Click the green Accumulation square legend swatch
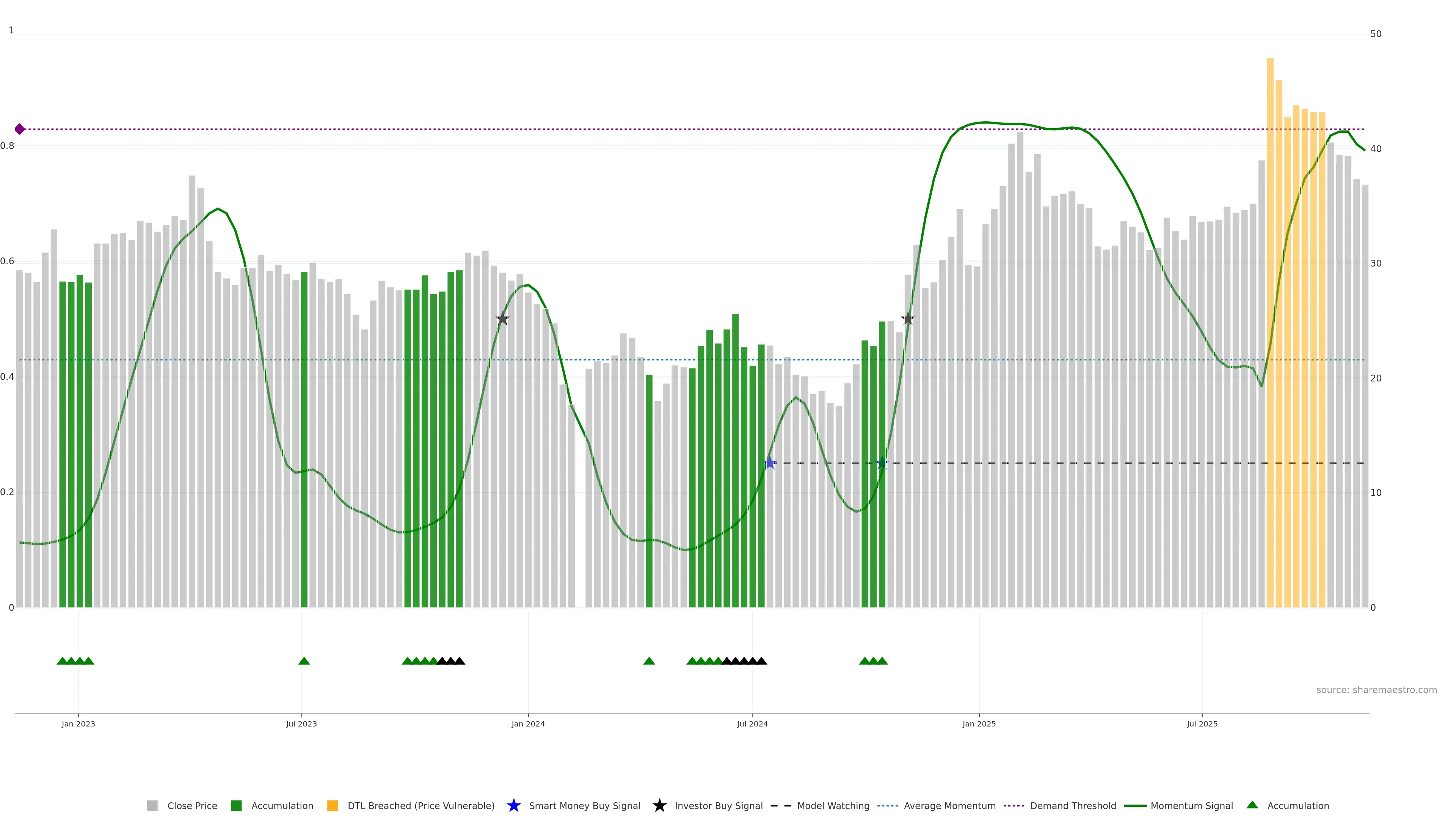 (236, 806)
